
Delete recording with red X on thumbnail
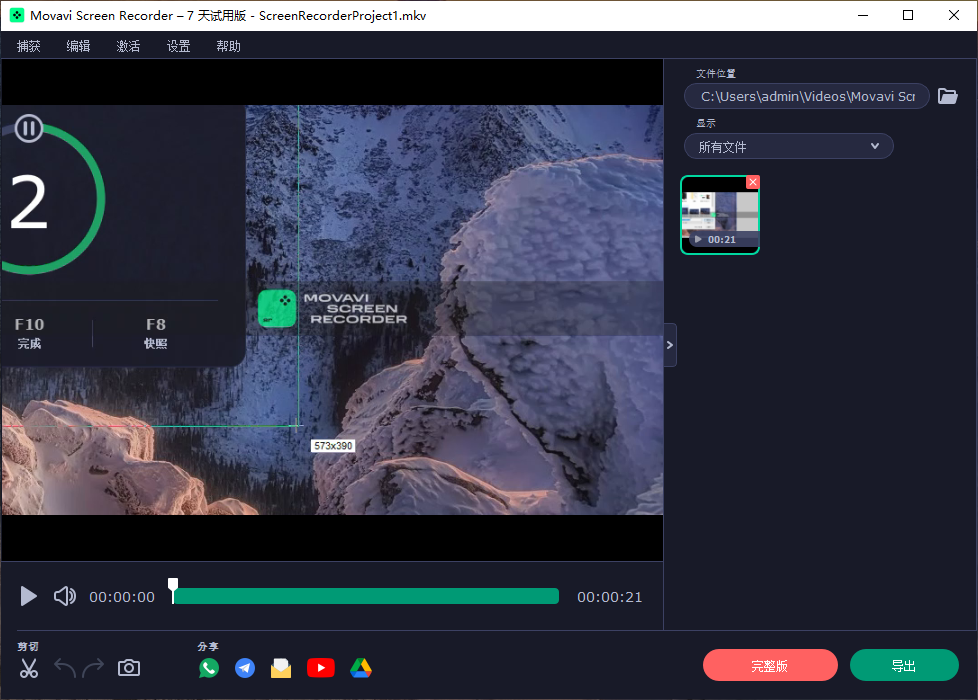click(753, 182)
